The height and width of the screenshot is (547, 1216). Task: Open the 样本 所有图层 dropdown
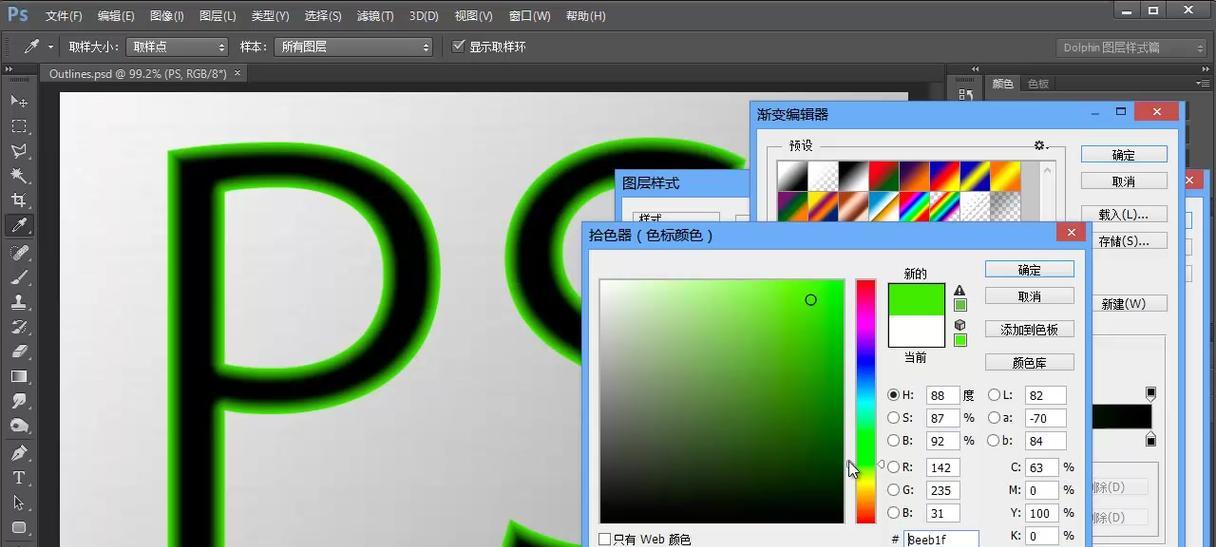(x=354, y=47)
